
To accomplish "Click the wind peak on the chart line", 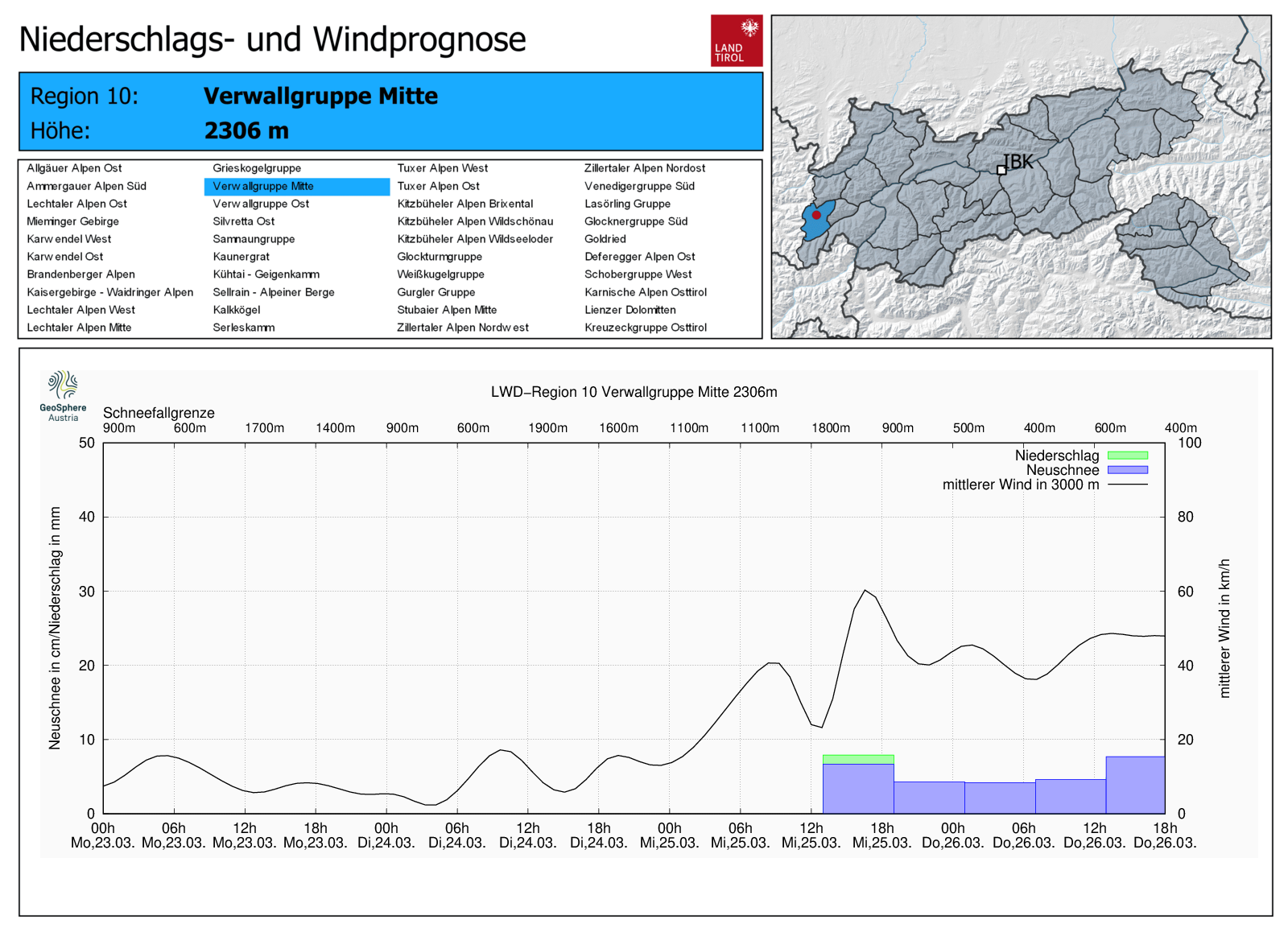I will pyautogui.click(x=865, y=591).
